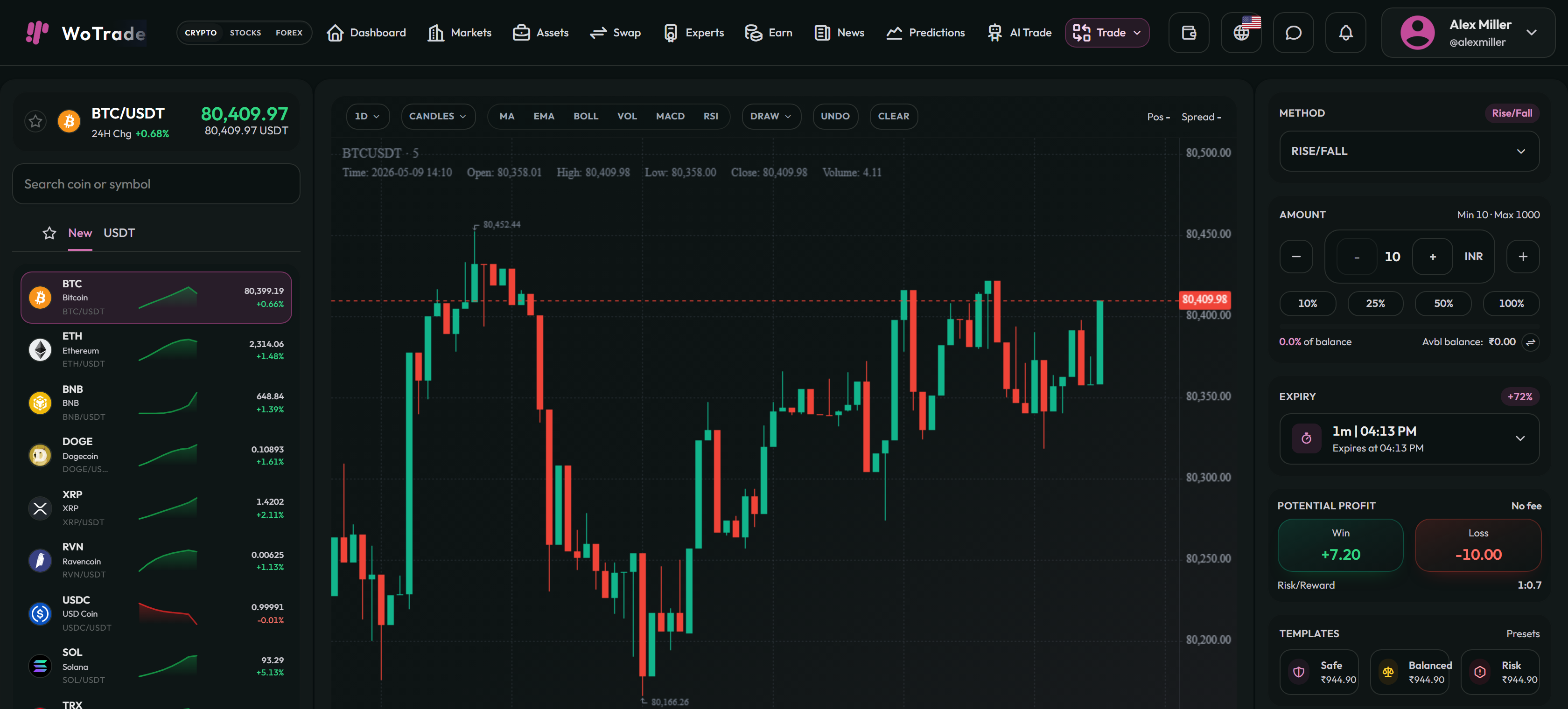Click the Ethereum coin icon

point(40,350)
